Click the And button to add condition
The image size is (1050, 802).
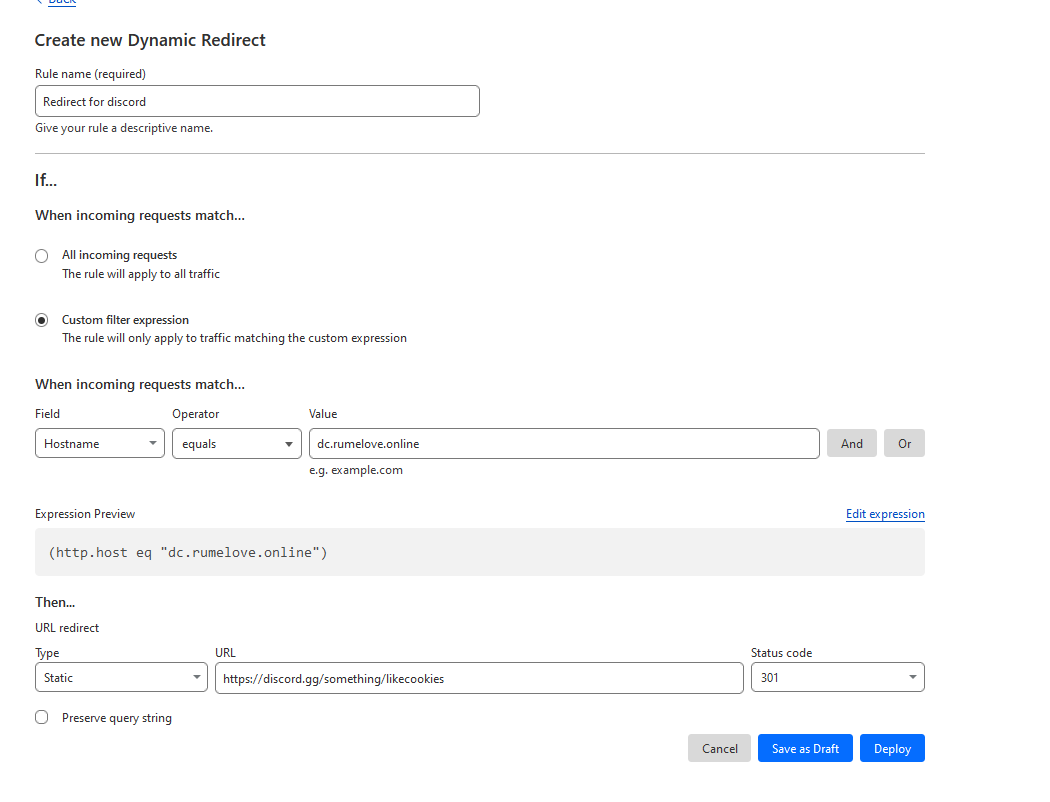(851, 443)
